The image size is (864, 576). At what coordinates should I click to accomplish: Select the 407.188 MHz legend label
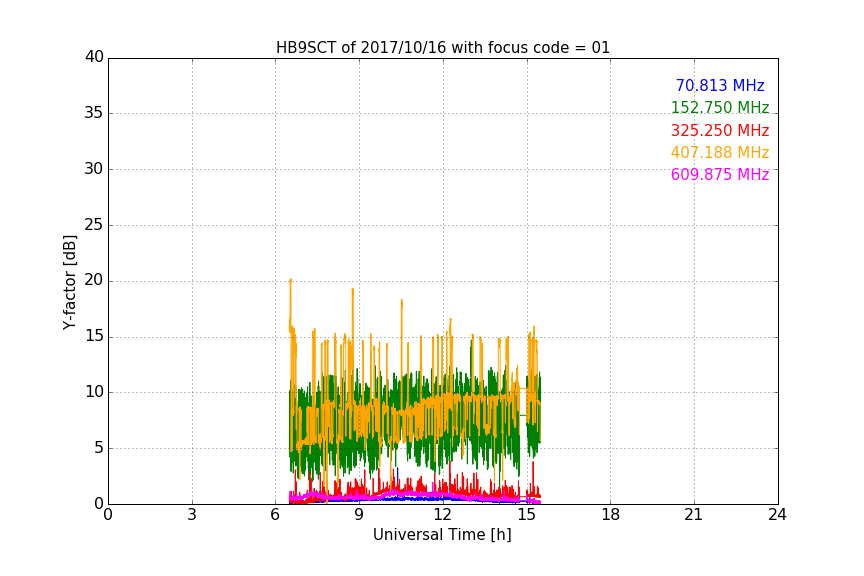click(x=720, y=152)
